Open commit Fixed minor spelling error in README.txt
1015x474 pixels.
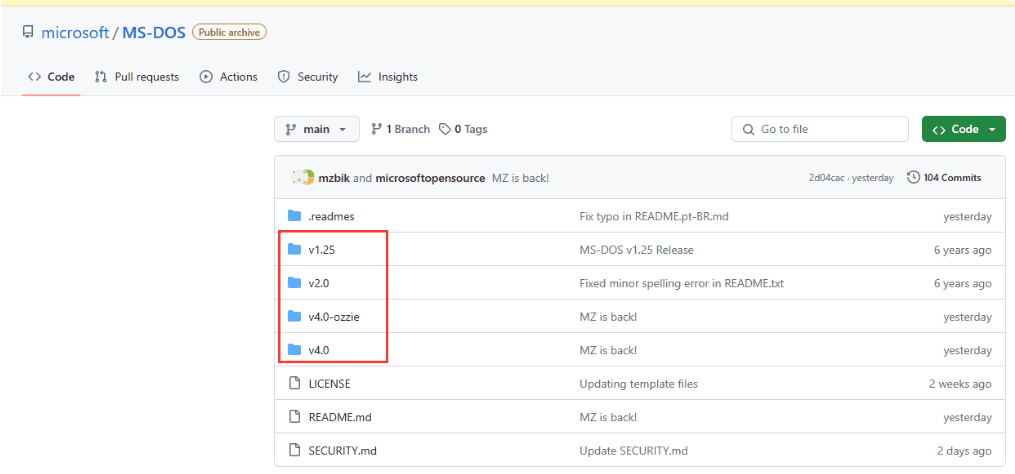coord(682,284)
